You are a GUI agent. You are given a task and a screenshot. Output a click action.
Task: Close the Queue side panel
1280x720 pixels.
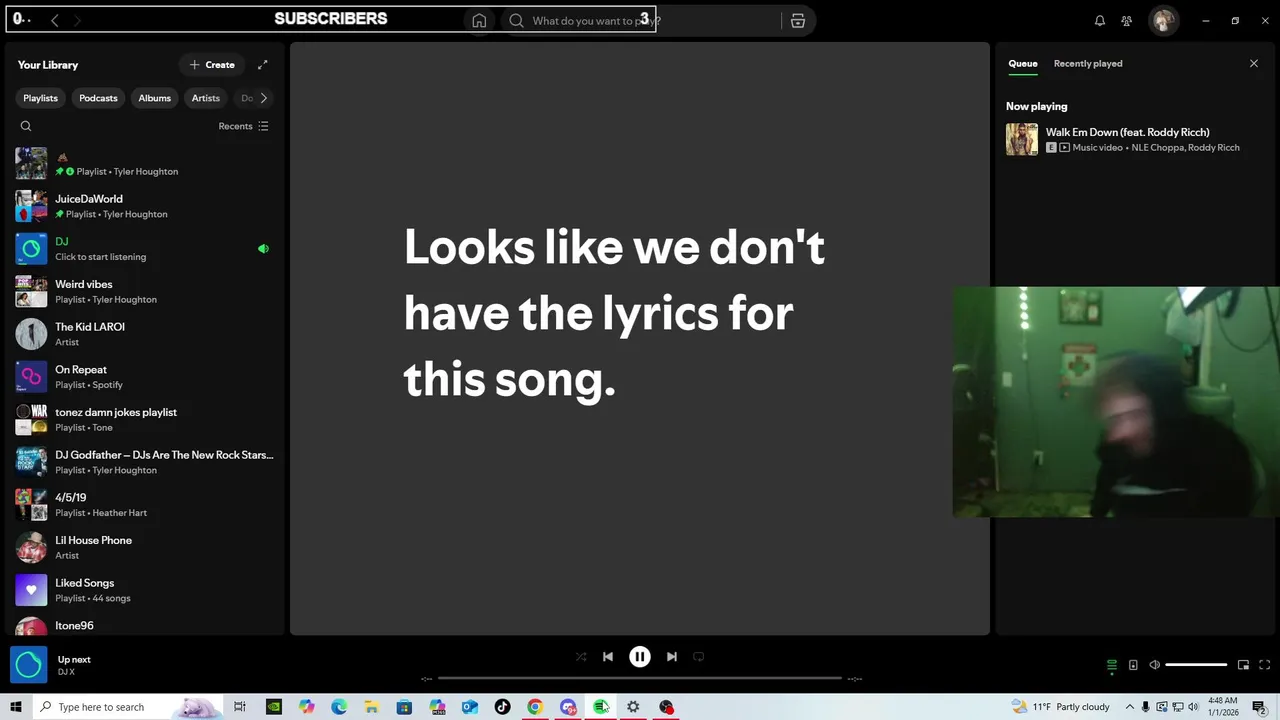pos(1254,64)
